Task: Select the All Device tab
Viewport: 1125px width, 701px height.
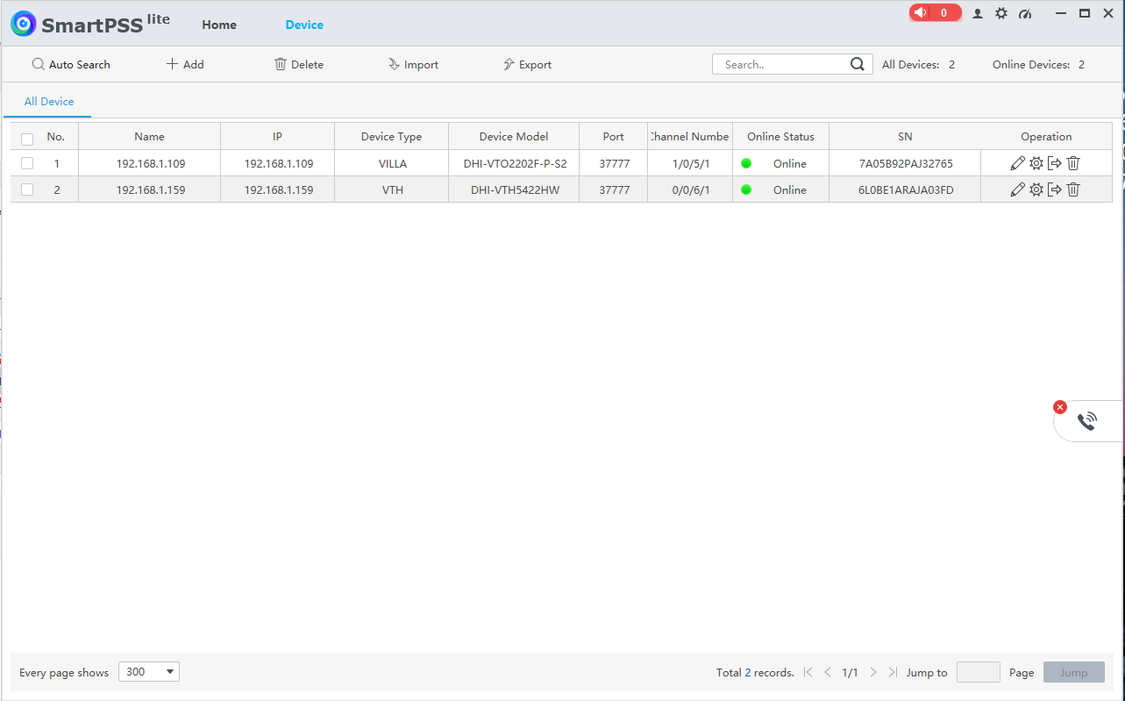Action: 49,102
